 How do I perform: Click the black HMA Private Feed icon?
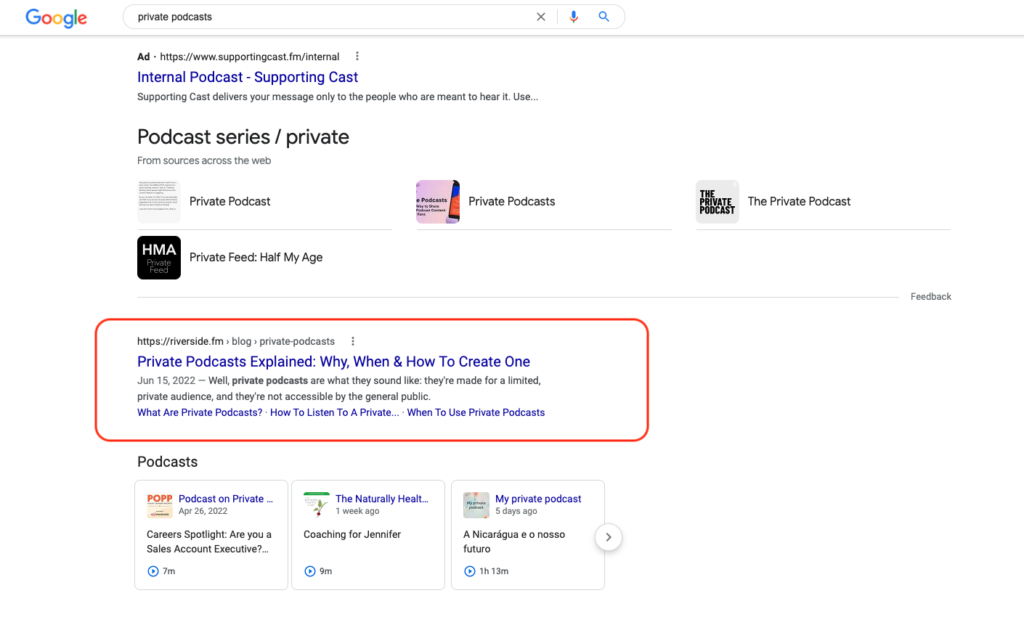click(159, 258)
